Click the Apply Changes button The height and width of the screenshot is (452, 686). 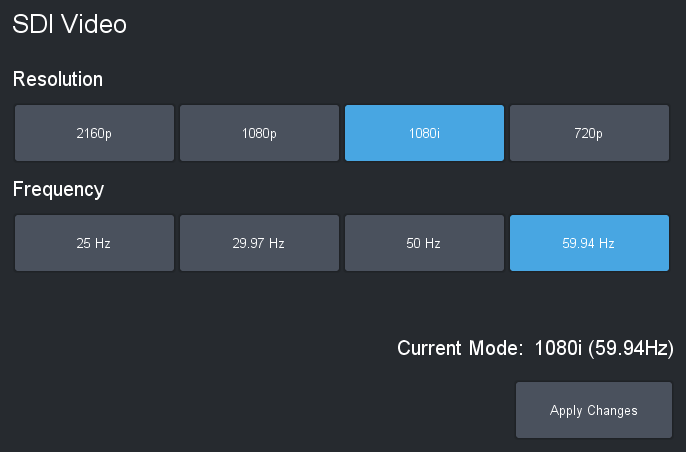(x=593, y=410)
